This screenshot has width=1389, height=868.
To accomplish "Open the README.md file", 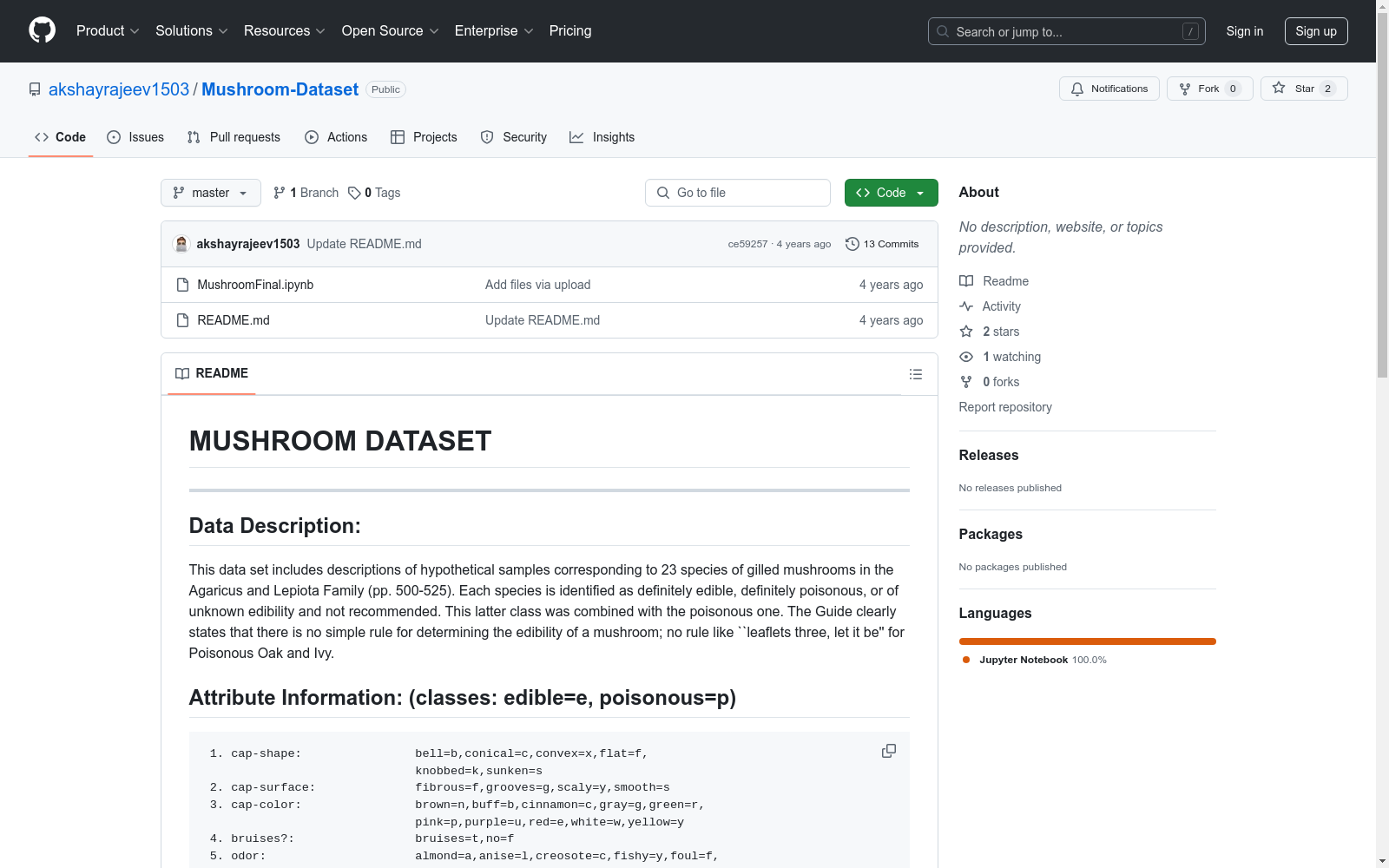I will (234, 320).
